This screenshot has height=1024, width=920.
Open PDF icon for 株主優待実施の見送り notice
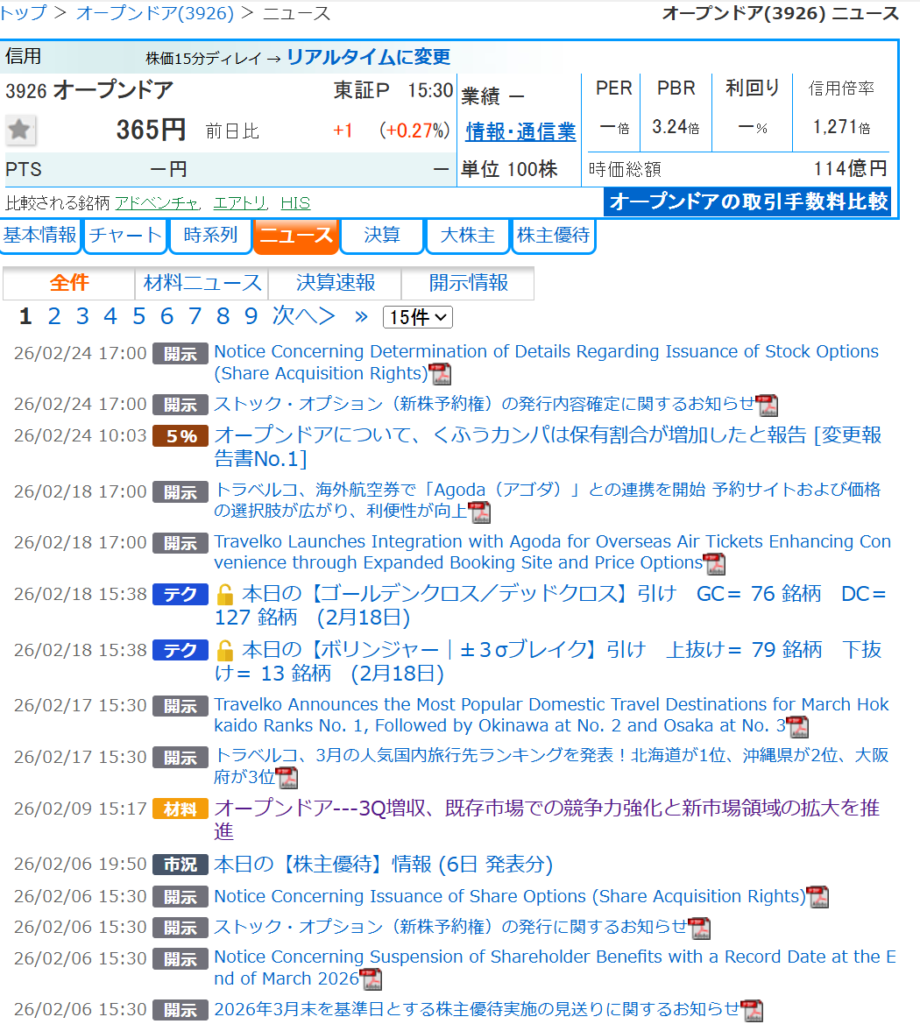751,1010
